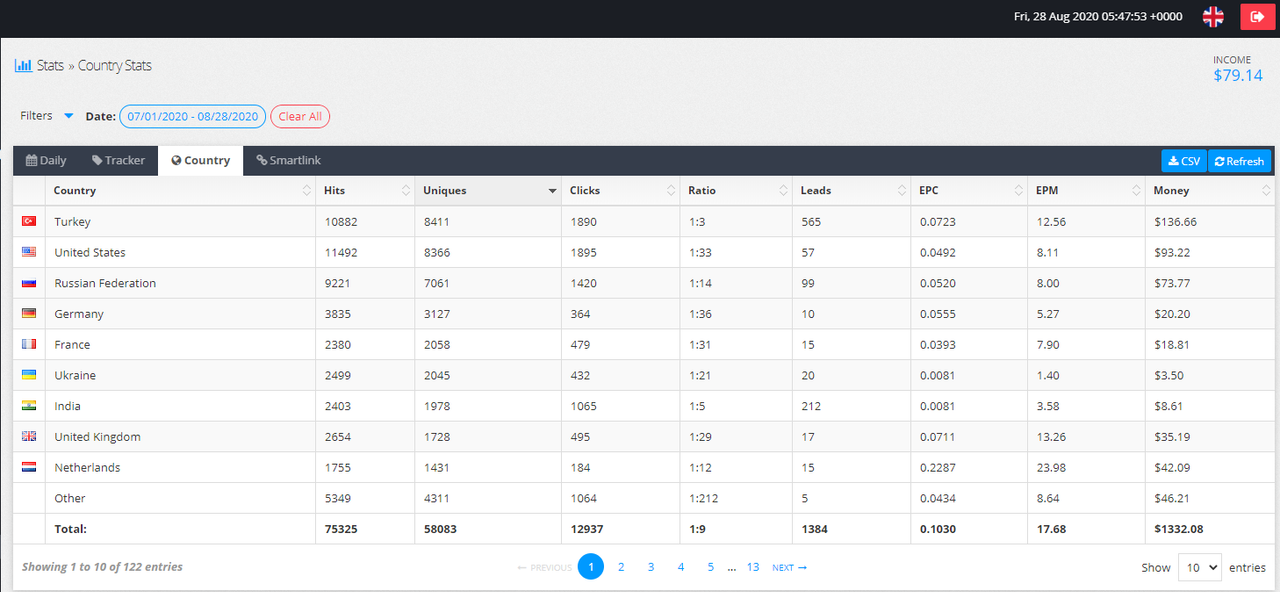
Task: Download stats with CSV button
Action: click(1184, 161)
